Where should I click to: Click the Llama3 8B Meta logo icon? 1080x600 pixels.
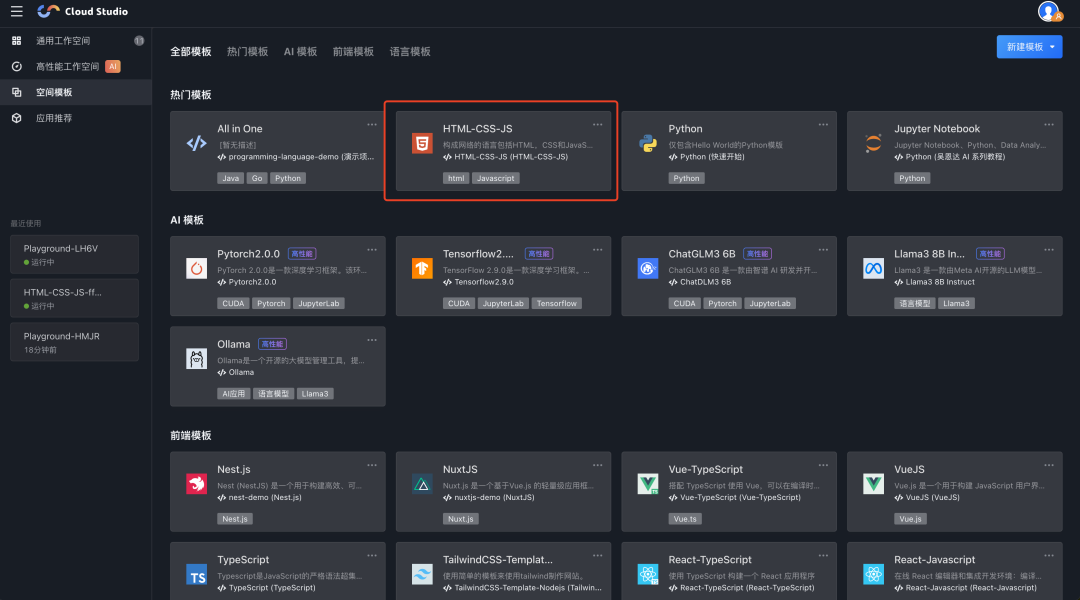(x=873, y=268)
